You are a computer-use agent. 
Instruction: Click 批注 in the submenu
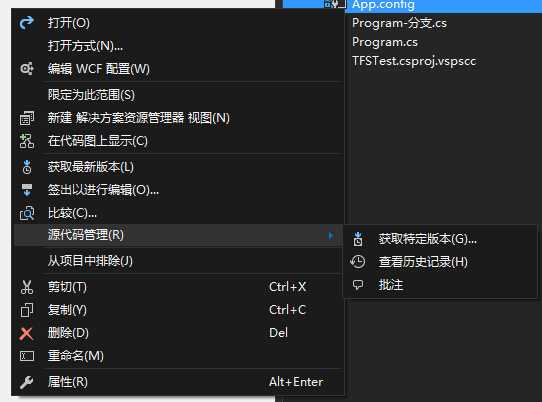tap(440, 285)
